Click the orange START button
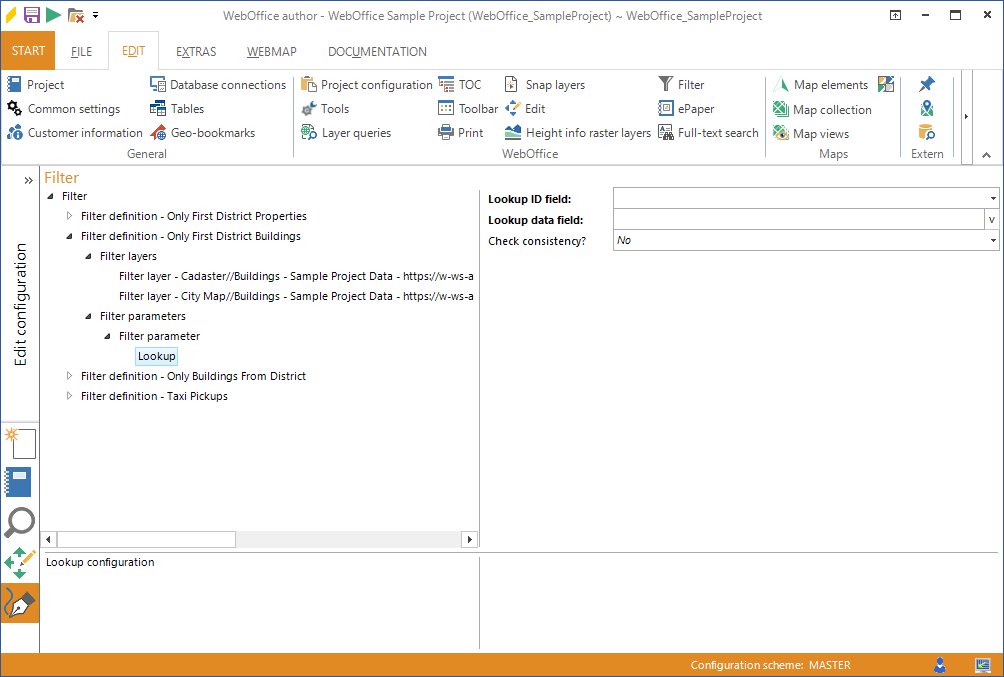This screenshot has height=677, width=1004. click(28, 51)
